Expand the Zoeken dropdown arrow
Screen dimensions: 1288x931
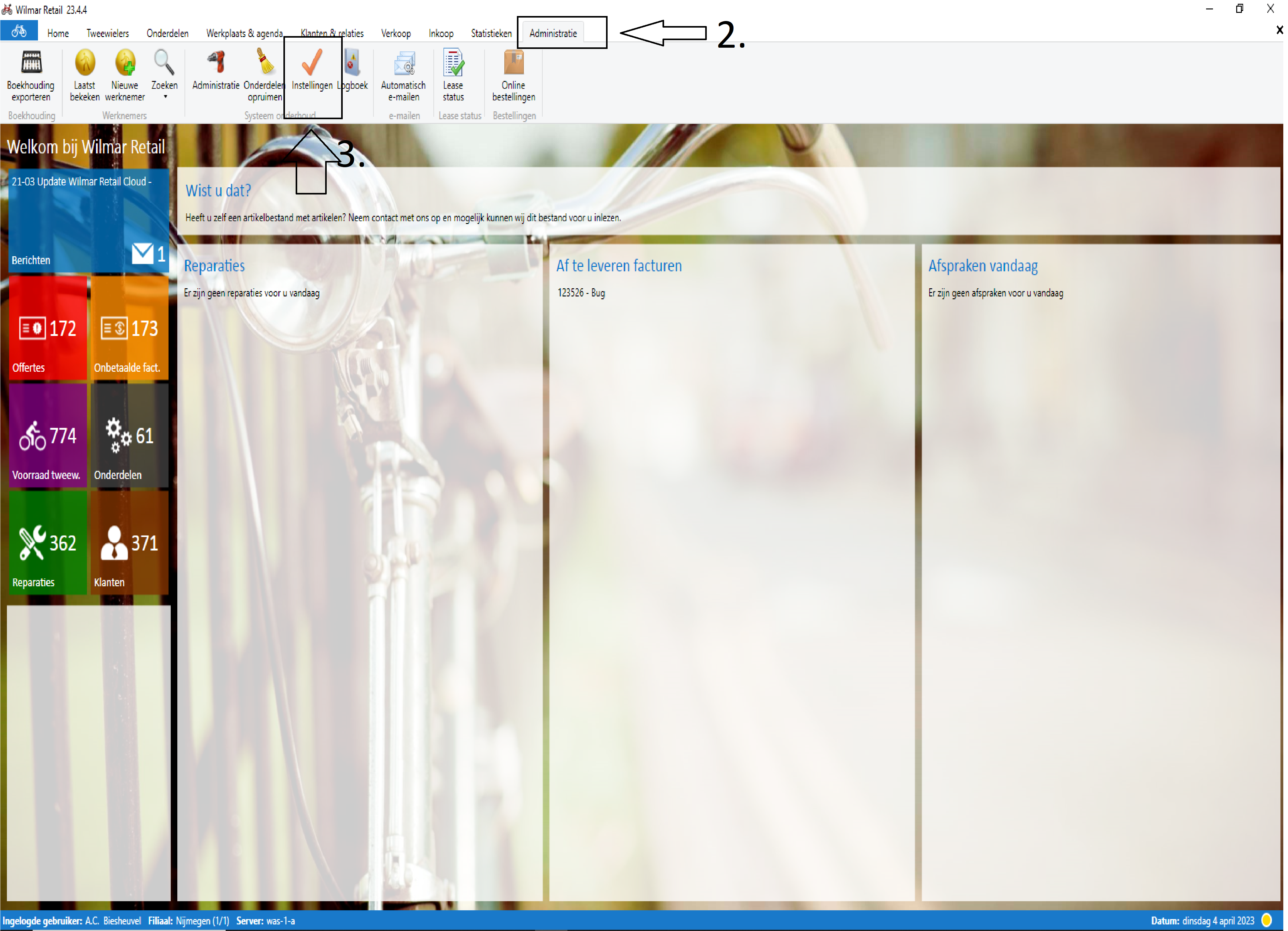coord(165,97)
